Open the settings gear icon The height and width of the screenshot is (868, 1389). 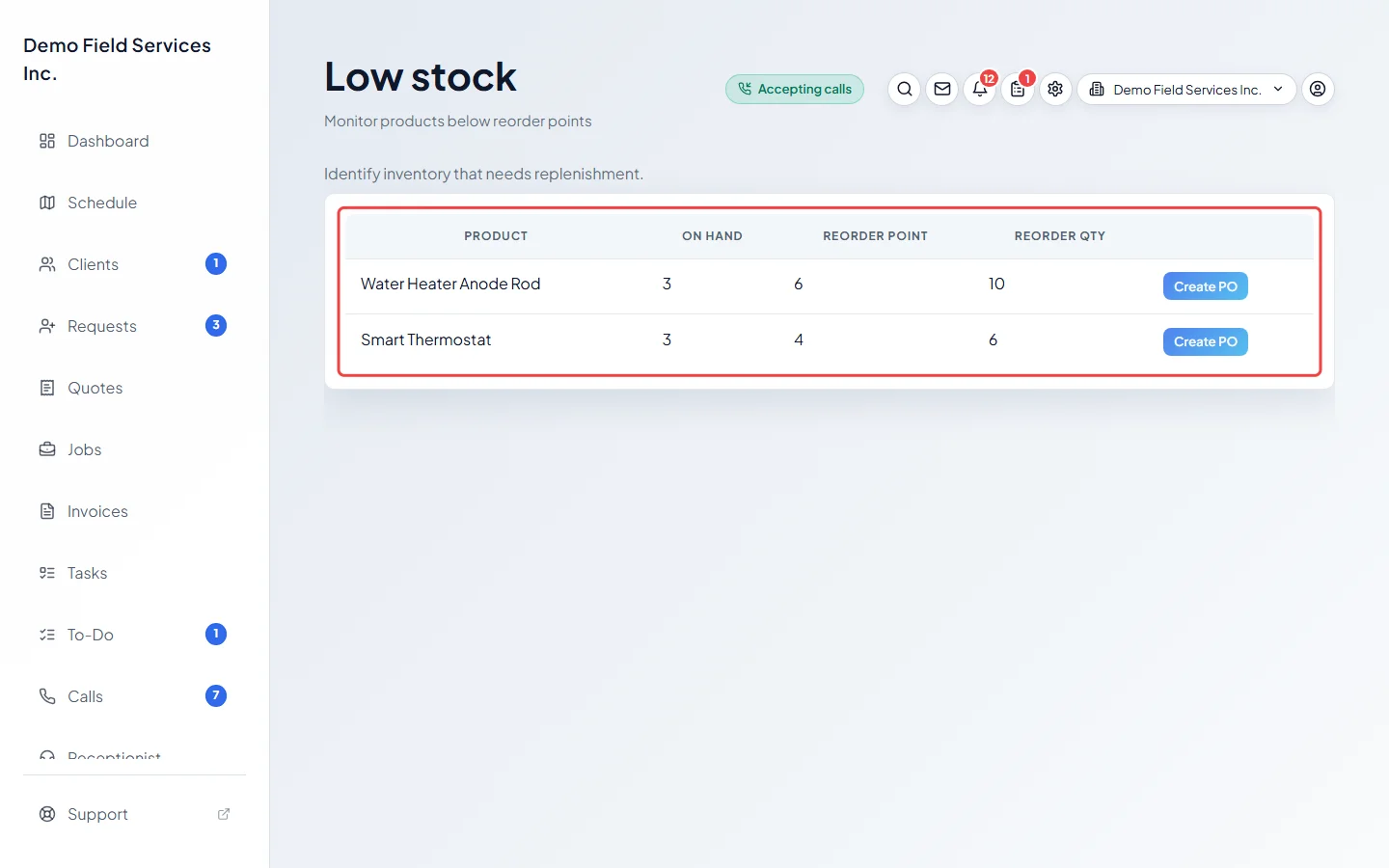tap(1055, 89)
